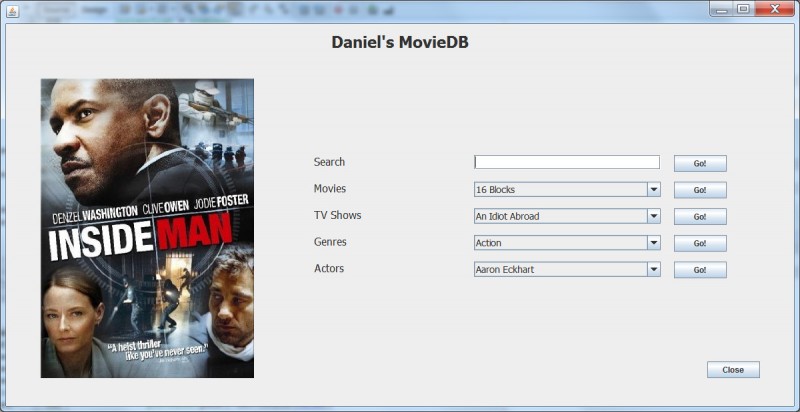Image resolution: width=800 pixels, height=412 pixels.
Task: Click the Go! button next to Search
Action: click(x=700, y=164)
